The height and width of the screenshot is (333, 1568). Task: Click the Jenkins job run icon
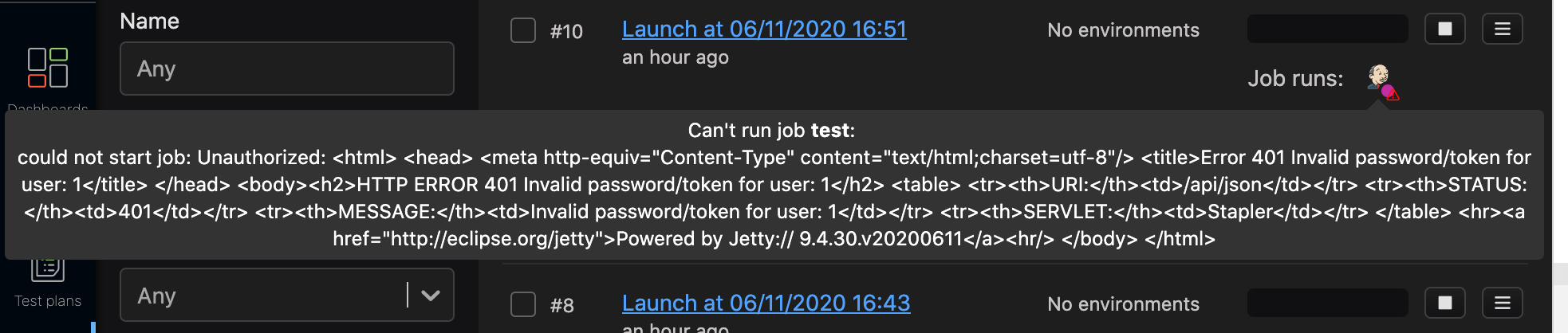click(x=1379, y=78)
